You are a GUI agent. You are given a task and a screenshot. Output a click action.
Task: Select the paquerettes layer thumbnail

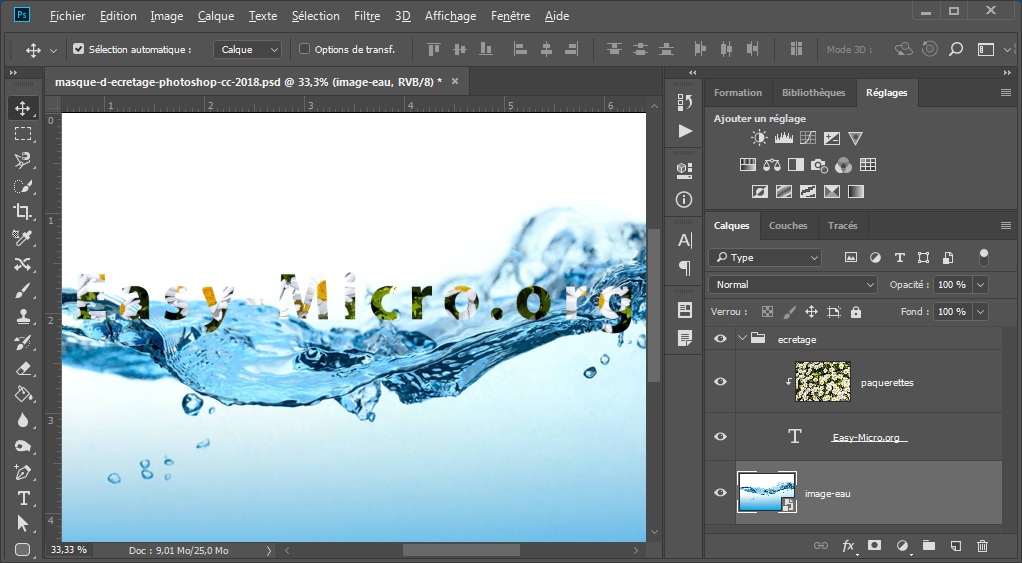[823, 381]
